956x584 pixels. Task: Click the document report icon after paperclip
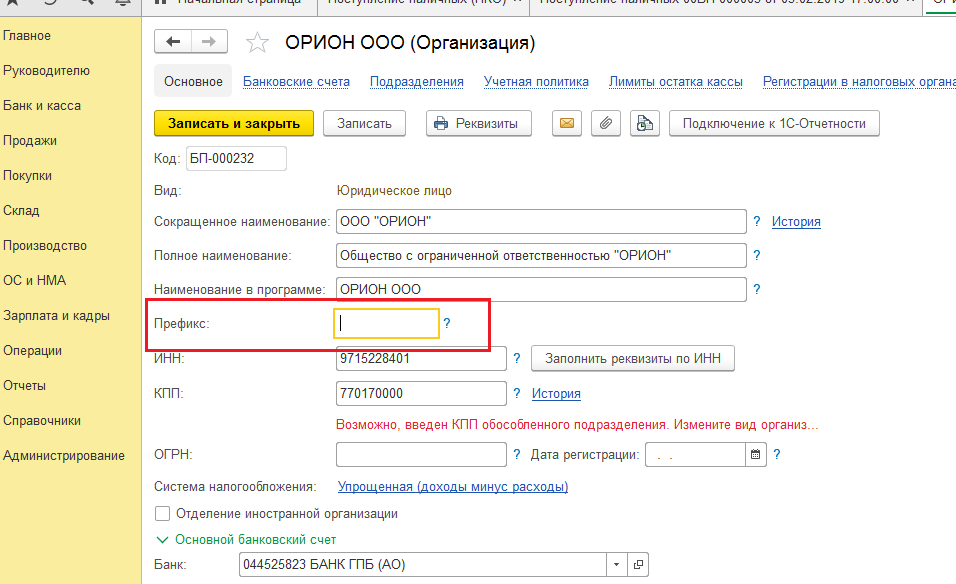point(646,124)
